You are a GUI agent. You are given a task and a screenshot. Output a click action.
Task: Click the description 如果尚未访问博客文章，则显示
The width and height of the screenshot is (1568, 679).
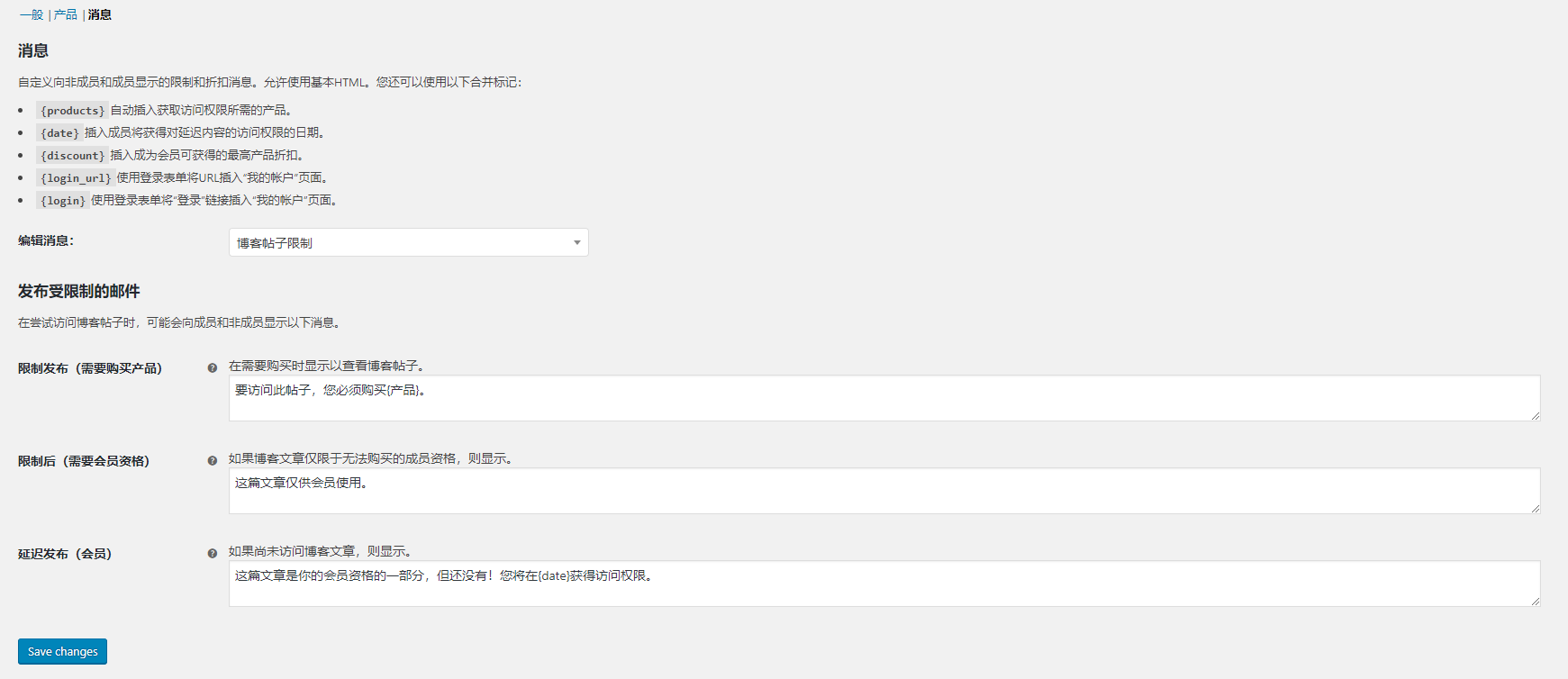(x=321, y=551)
